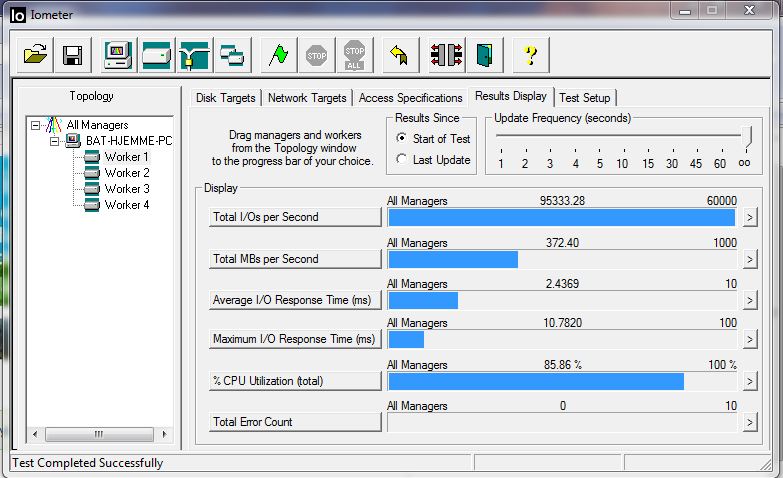Select Last Update radio button

(401, 159)
